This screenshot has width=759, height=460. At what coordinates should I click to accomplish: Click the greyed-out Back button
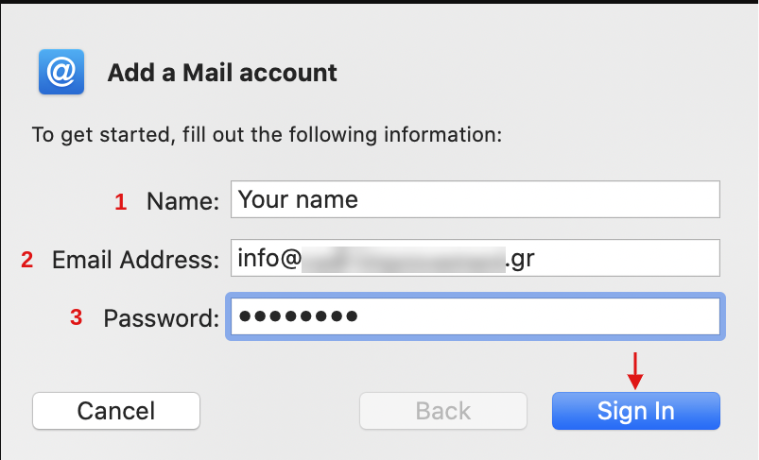[443, 411]
